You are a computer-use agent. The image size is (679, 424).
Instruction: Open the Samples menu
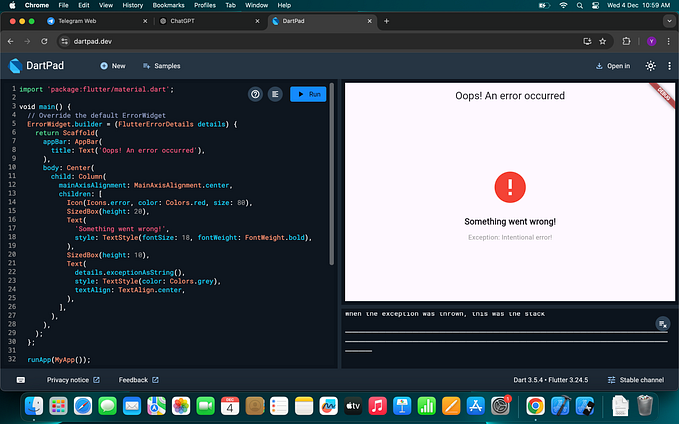pos(162,66)
